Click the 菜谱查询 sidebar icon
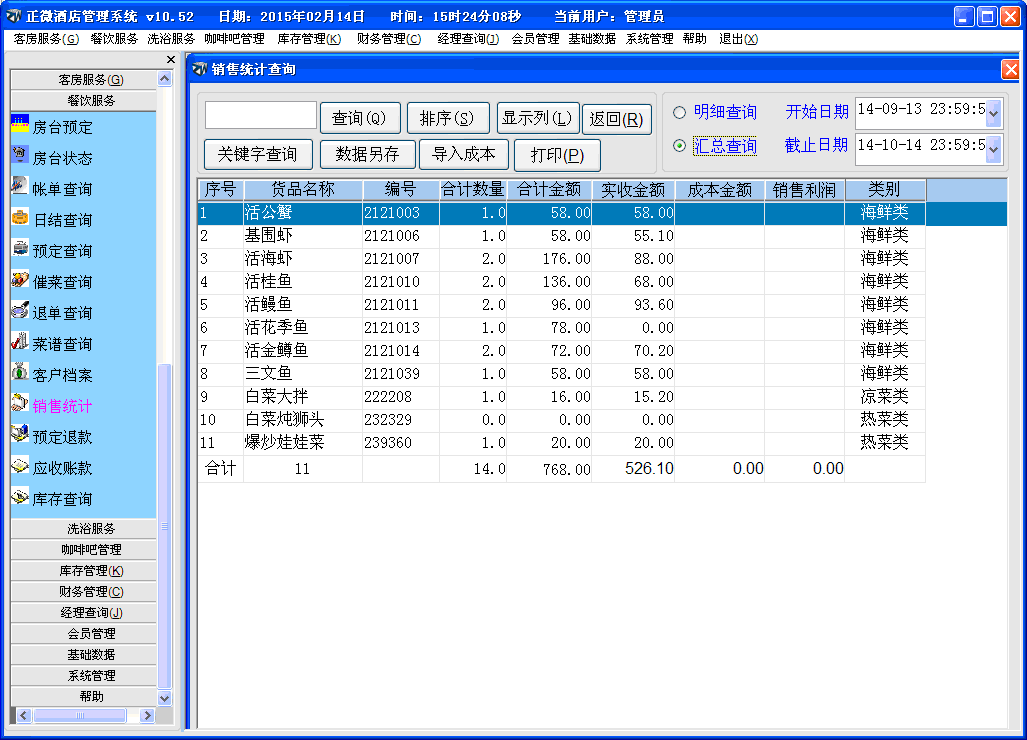 [20, 342]
